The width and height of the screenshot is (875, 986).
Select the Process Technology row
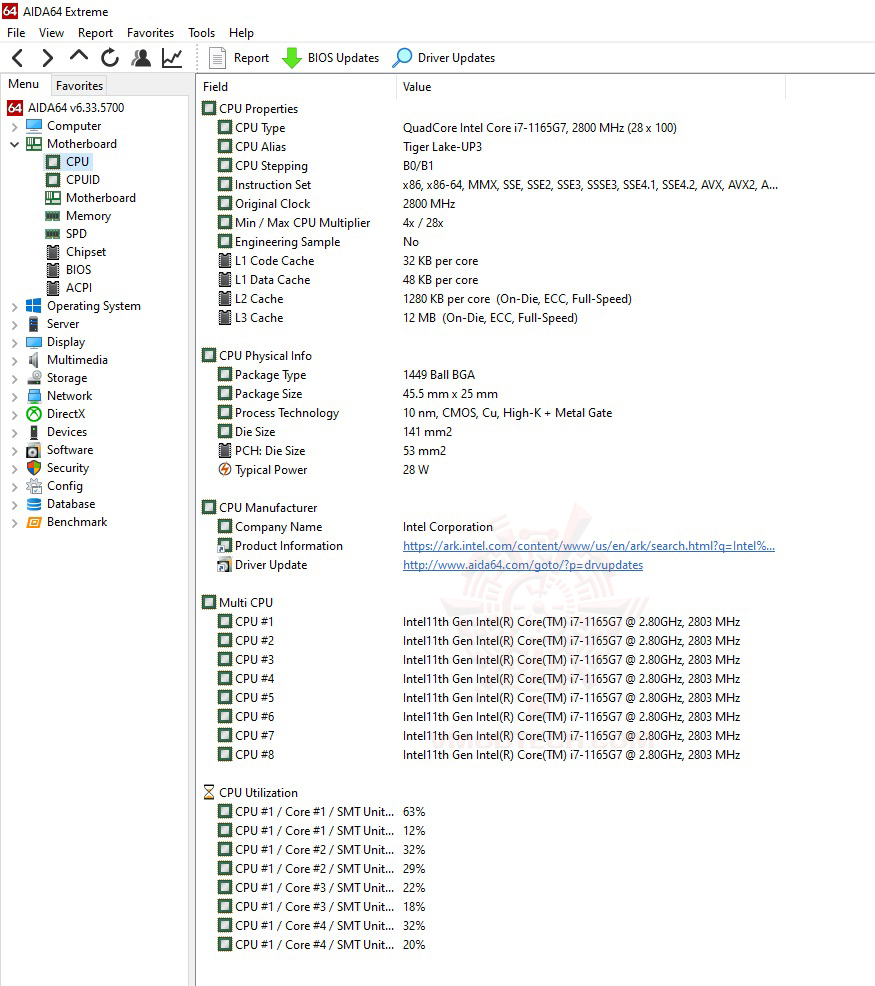click(x=491, y=413)
